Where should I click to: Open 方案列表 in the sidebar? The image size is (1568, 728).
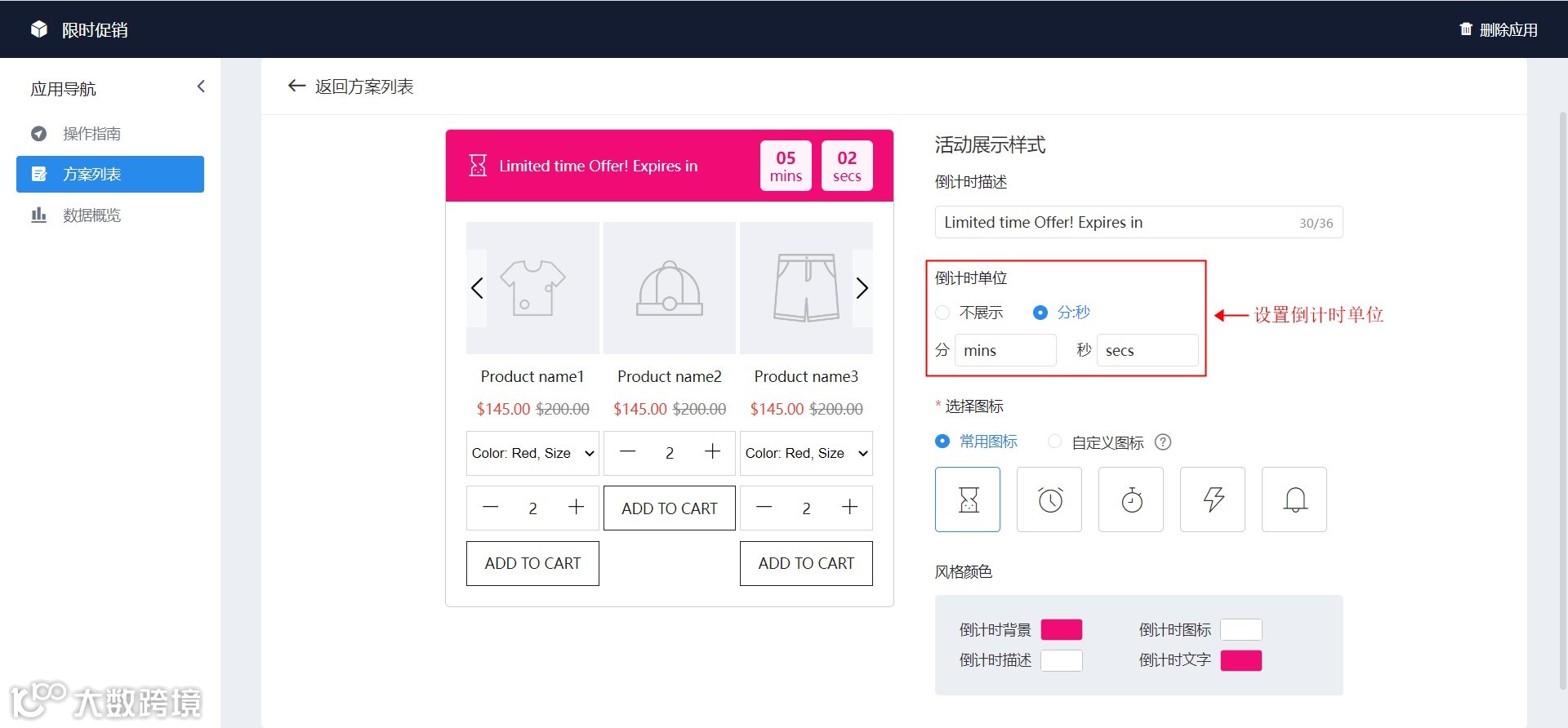110,174
